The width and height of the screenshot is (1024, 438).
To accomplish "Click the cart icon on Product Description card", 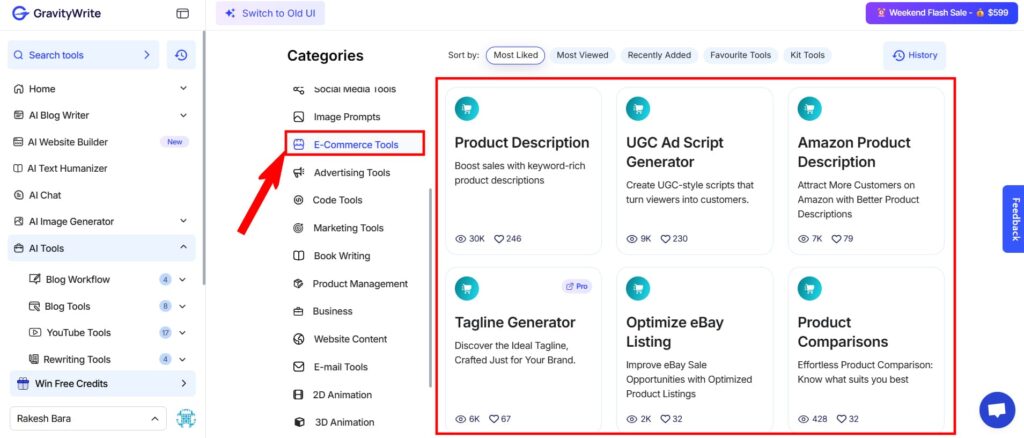I will click(x=467, y=109).
